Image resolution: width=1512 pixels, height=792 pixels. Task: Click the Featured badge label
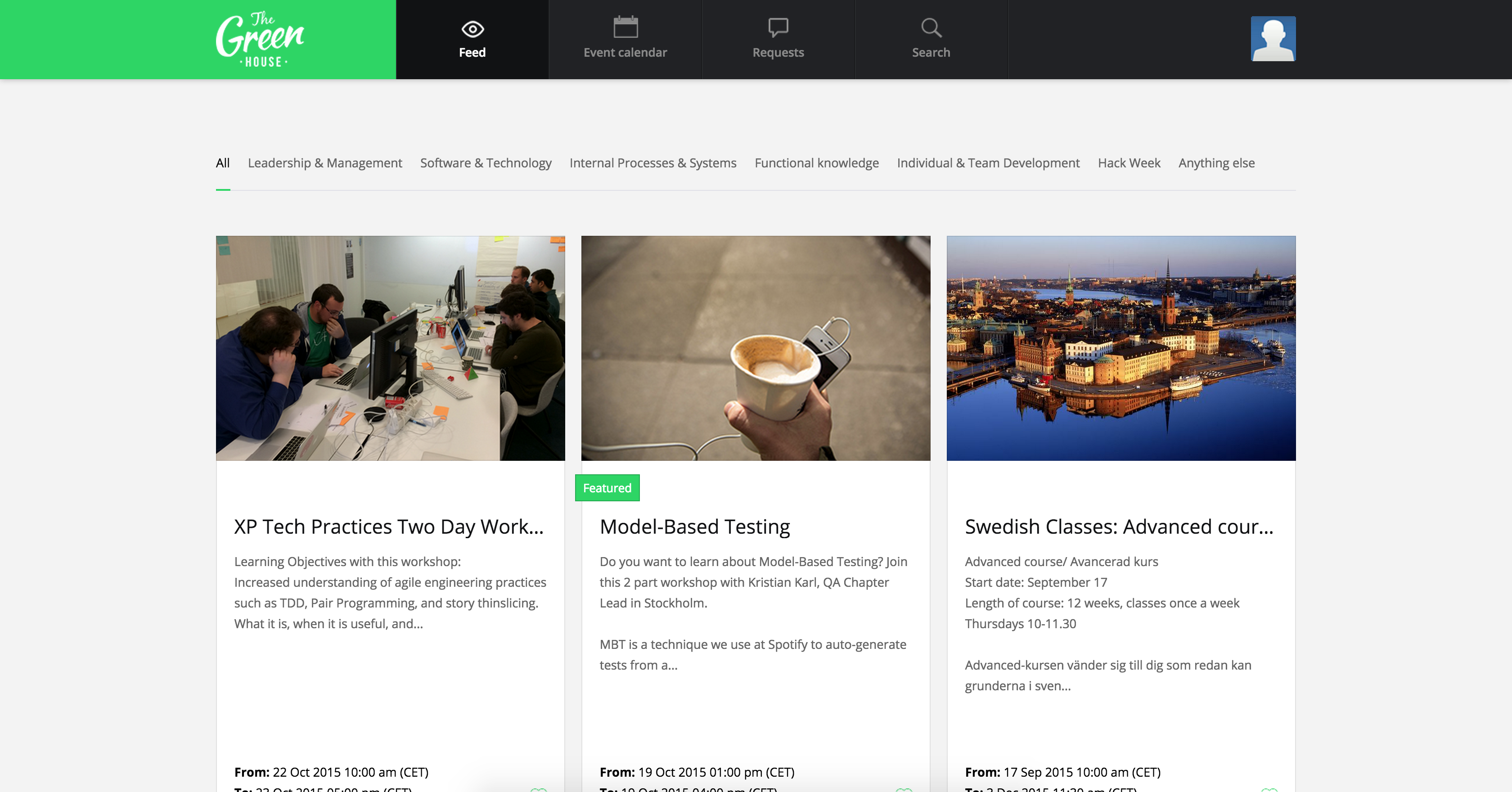[607, 488]
